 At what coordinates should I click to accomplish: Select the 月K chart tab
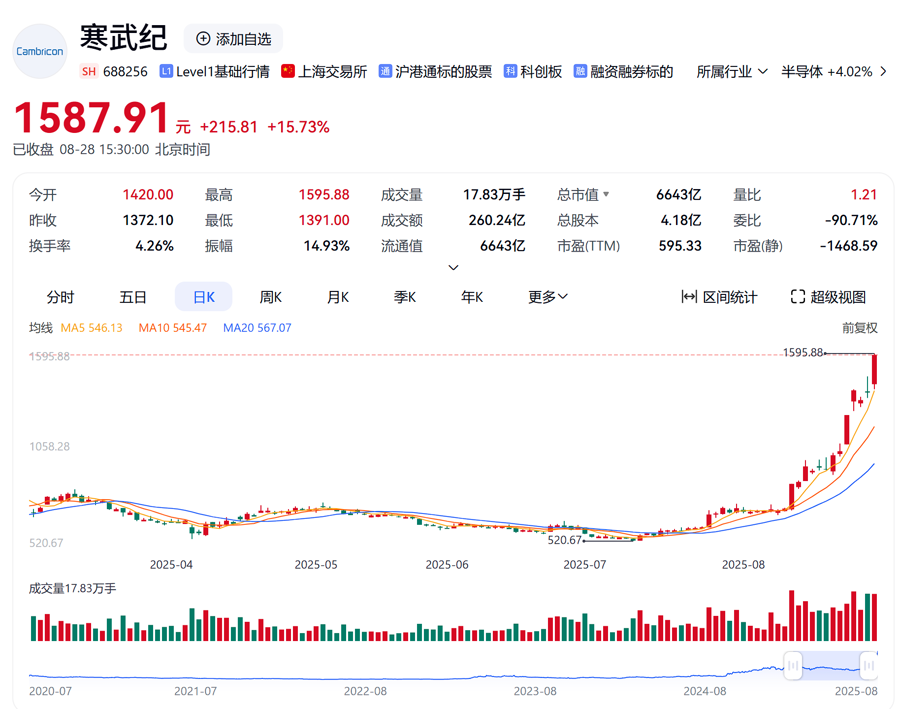click(338, 297)
